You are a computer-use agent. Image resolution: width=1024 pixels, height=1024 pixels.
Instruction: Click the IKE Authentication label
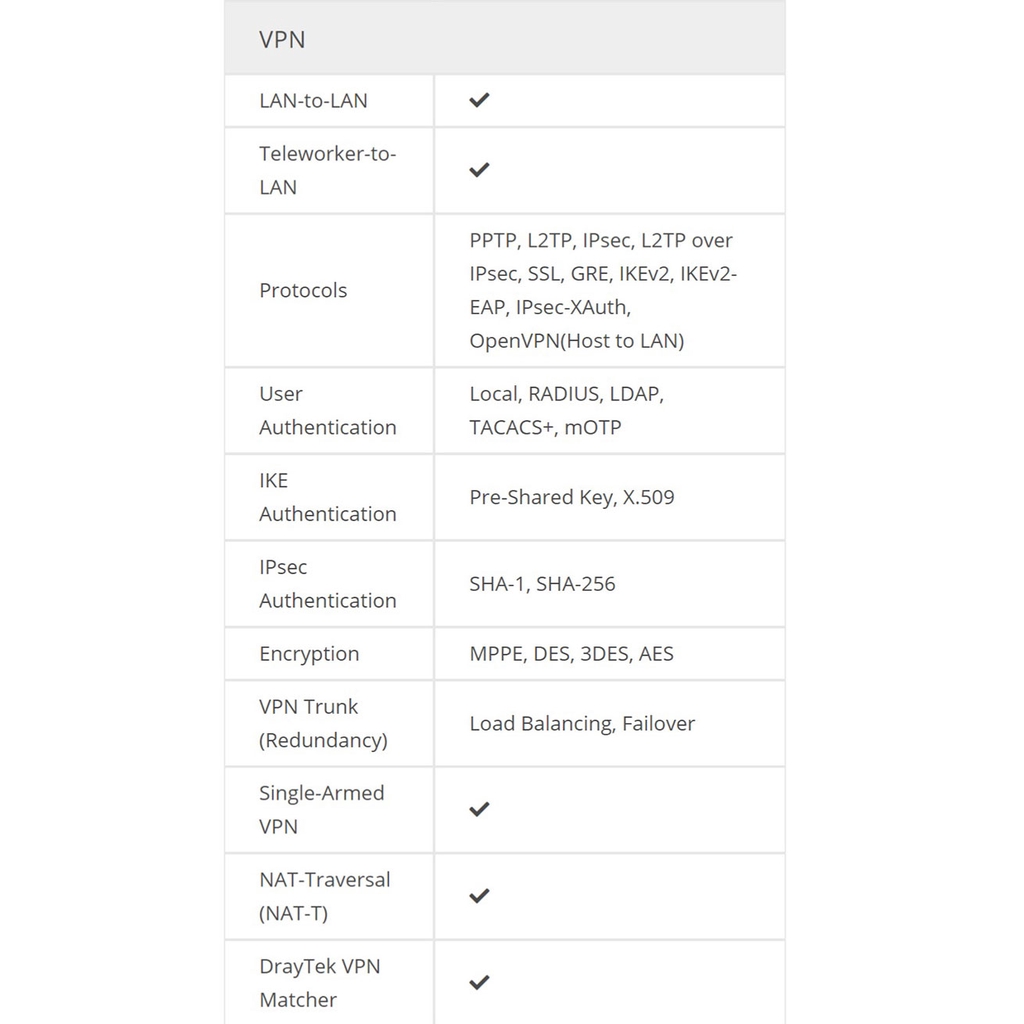click(x=327, y=497)
